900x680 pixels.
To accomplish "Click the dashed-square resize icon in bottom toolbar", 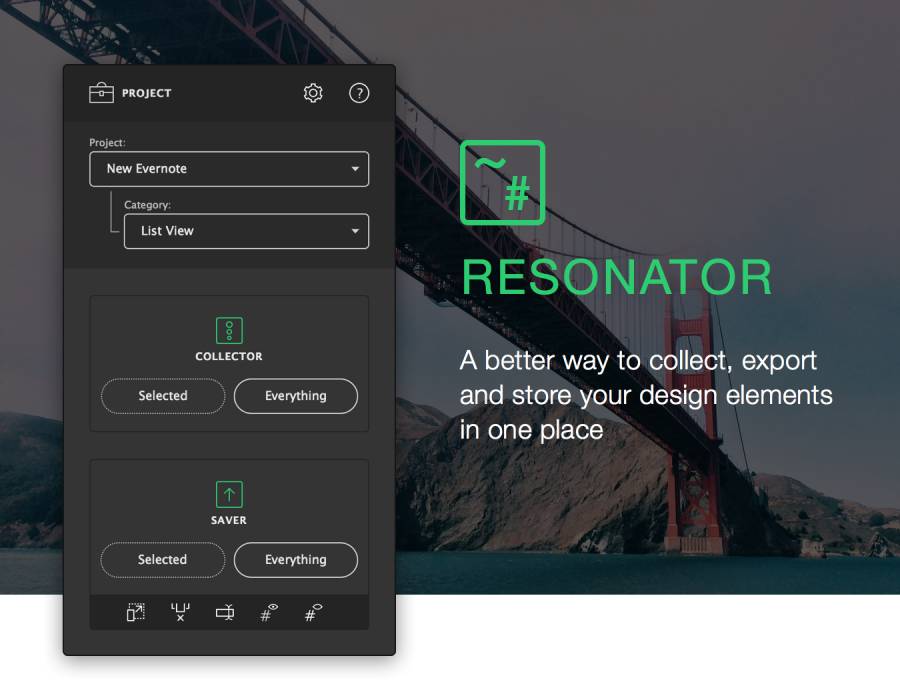I will pyautogui.click(x=136, y=612).
